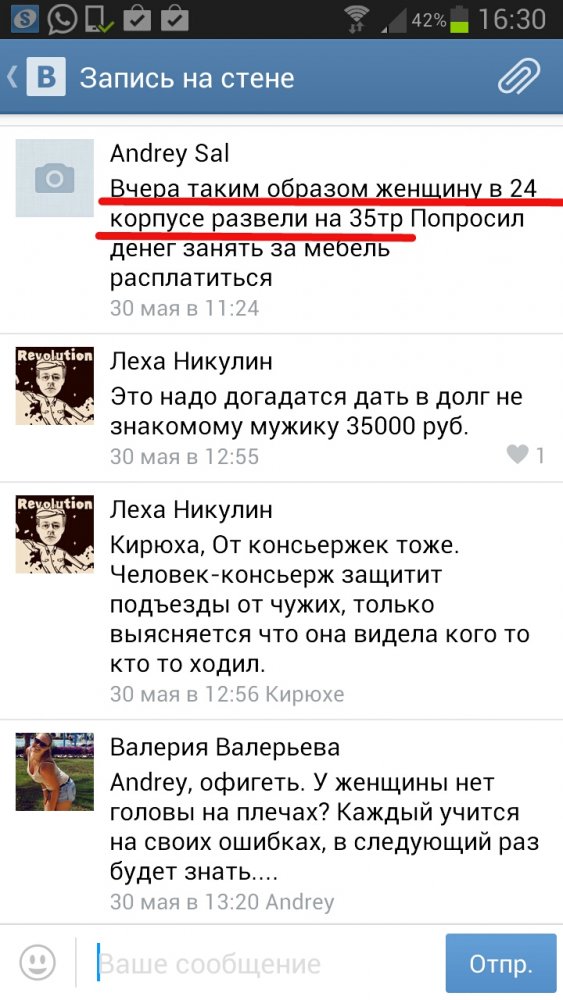Screen dimensions: 563x1000
Task: Open Валерия Валерьева's name link
Action: [x=224, y=747]
